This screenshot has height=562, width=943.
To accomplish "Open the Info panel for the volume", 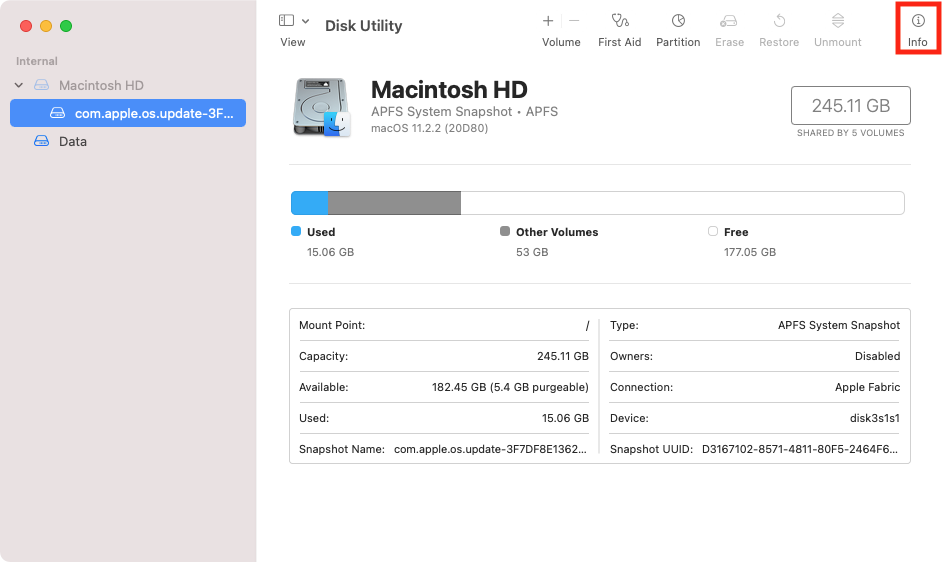I will click(917, 30).
